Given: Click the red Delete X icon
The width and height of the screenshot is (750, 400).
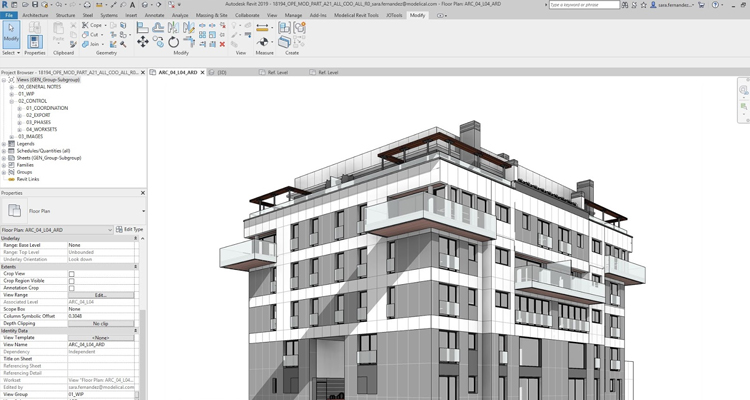Looking at the screenshot, I should click(222, 44).
